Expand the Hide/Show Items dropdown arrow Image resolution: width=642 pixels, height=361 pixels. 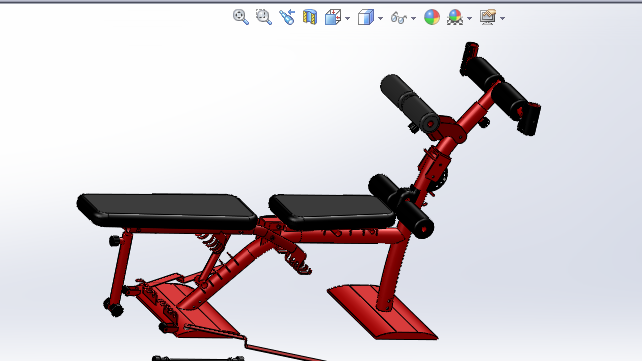413,18
